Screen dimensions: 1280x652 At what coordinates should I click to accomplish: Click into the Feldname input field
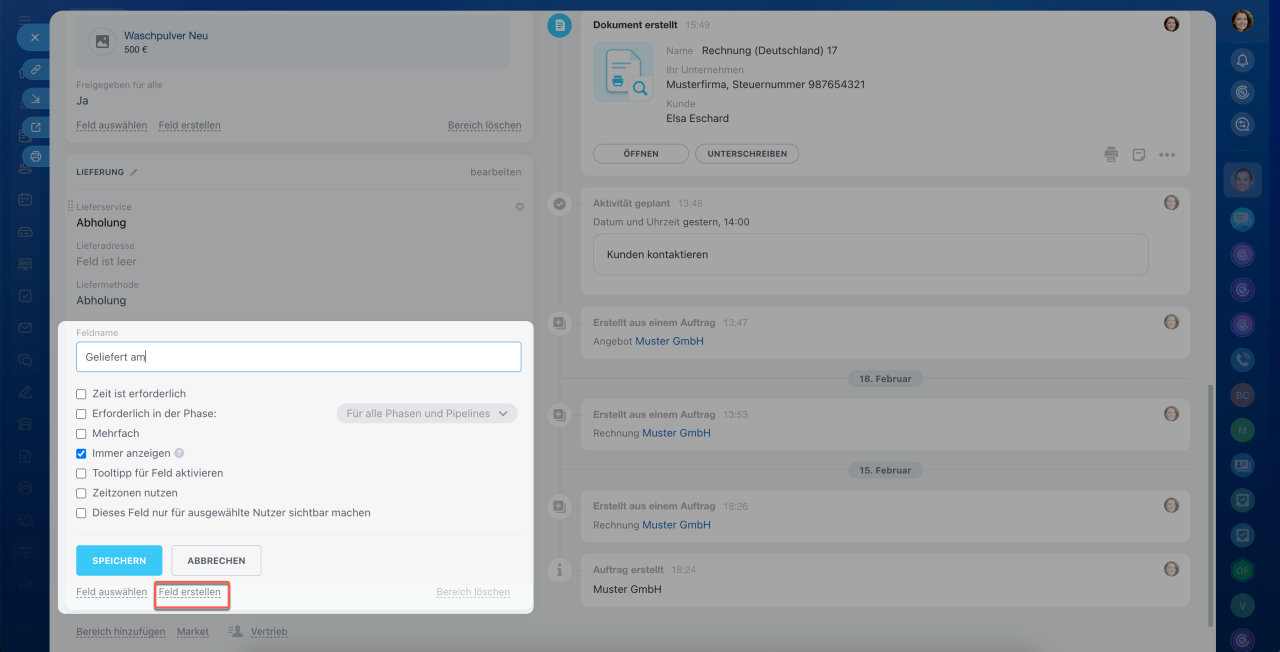(298, 357)
